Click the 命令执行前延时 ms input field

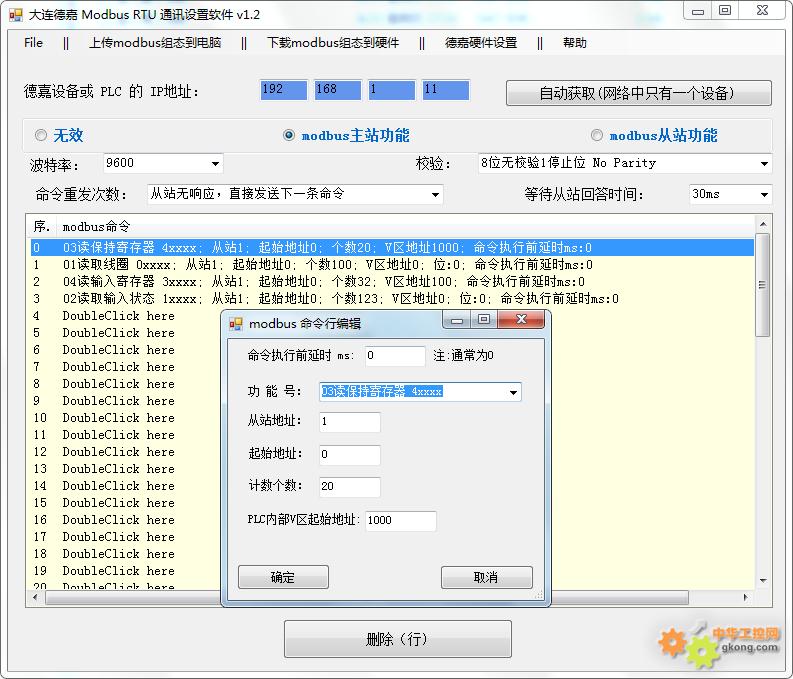tap(395, 356)
